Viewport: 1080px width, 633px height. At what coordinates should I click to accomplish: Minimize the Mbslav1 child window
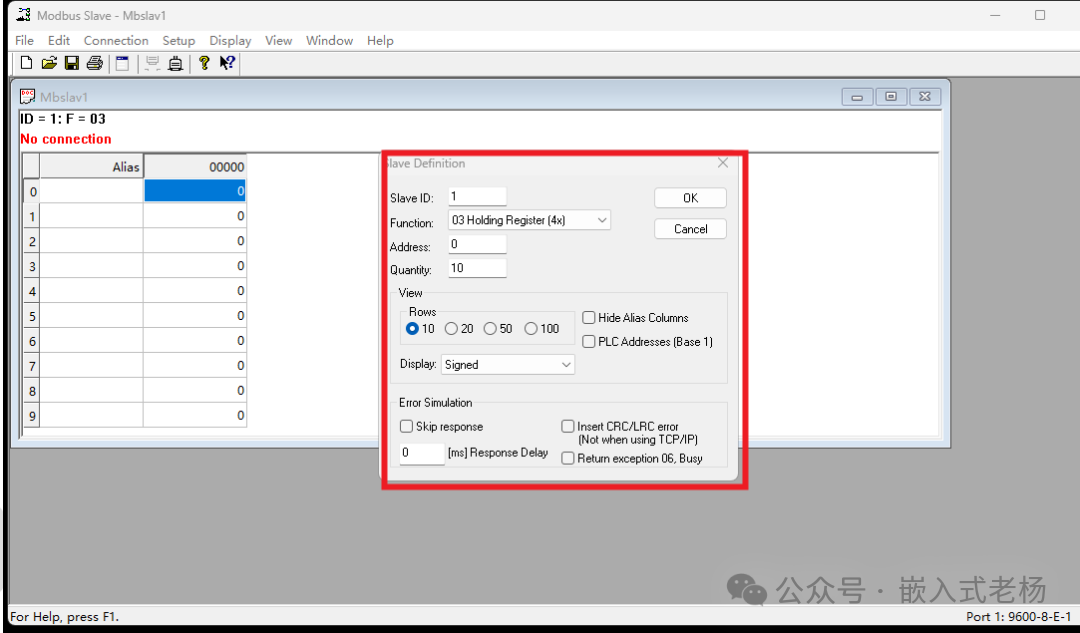tap(857, 97)
